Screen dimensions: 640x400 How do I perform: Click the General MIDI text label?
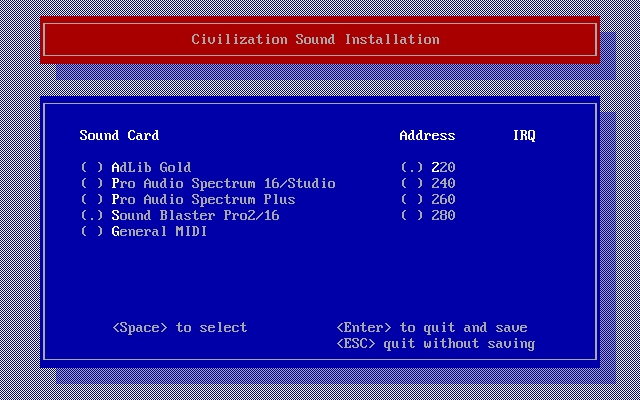[159, 232]
